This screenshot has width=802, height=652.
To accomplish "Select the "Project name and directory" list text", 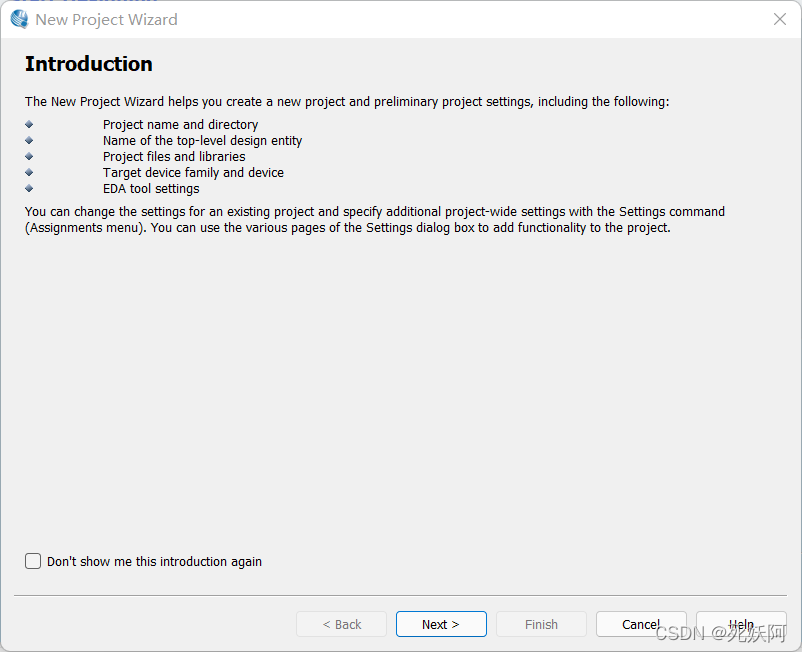I will click(x=180, y=125).
